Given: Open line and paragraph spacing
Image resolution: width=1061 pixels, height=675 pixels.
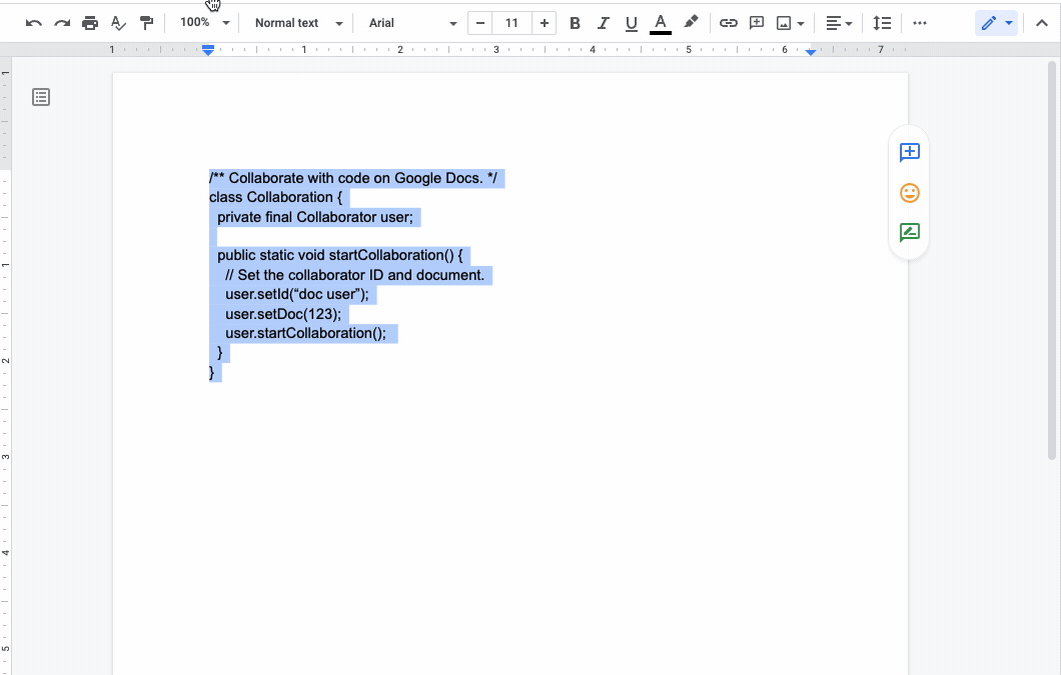Looking at the screenshot, I should click(x=882, y=23).
